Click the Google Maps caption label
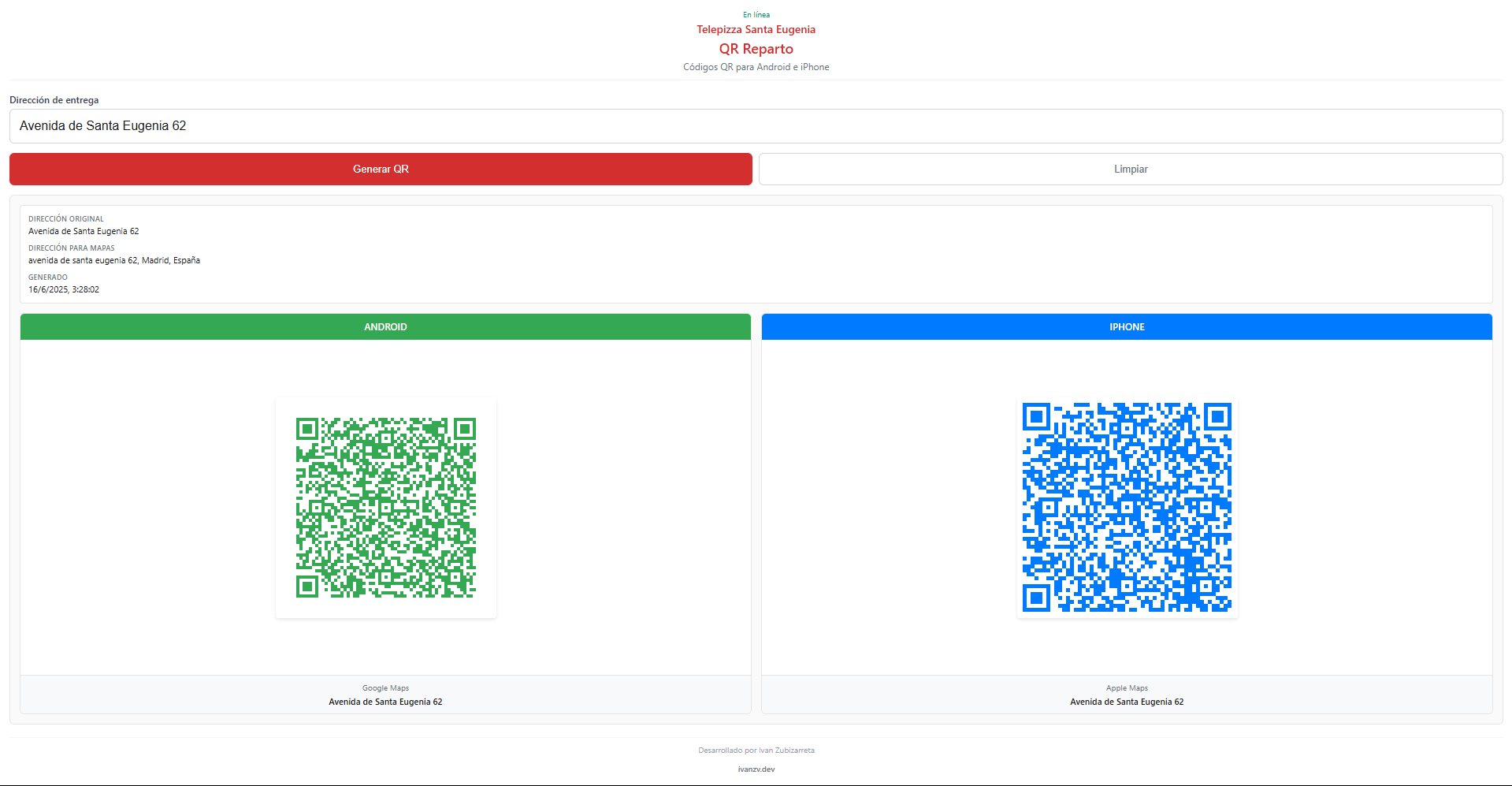Screen dimensions: 1512x786 [385, 688]
